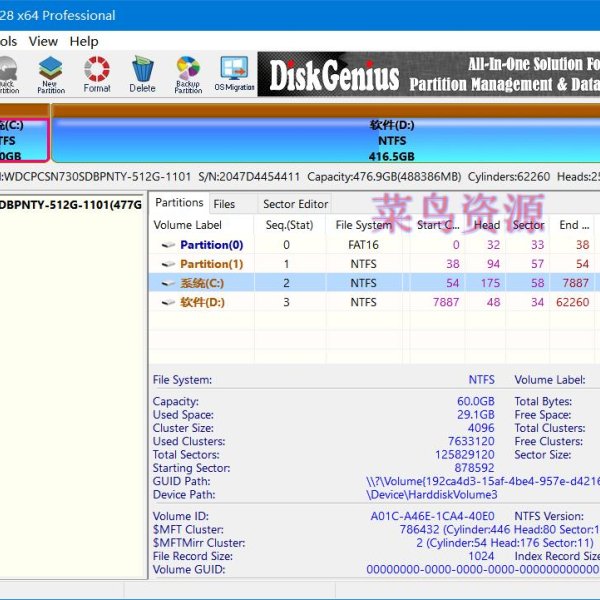
Task: Select disk node DBPNTY-512G-1101 in tree
Action: [71, 205]
